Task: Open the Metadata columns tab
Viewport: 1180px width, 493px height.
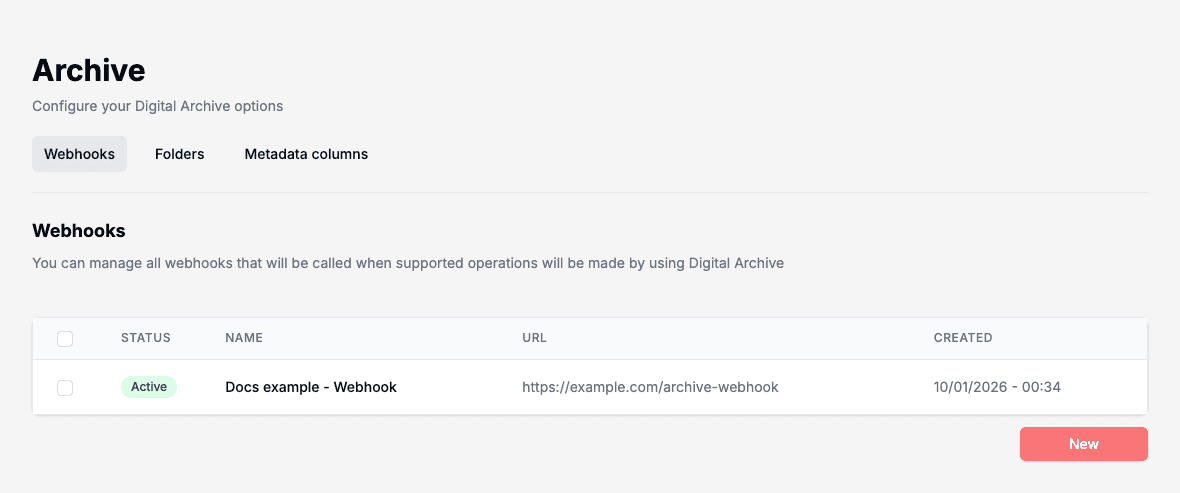Action: coord(306,154)
